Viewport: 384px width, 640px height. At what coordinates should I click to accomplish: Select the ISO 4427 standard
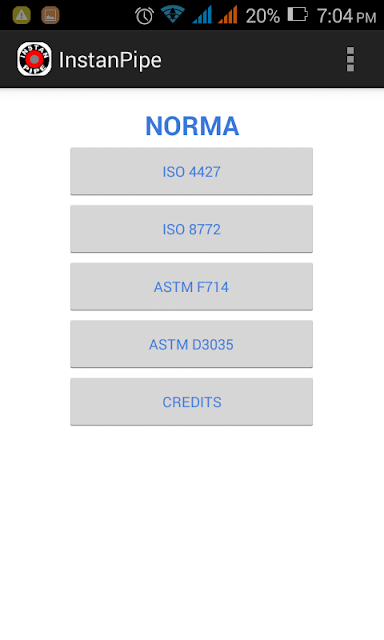click(x=191, y=171)
